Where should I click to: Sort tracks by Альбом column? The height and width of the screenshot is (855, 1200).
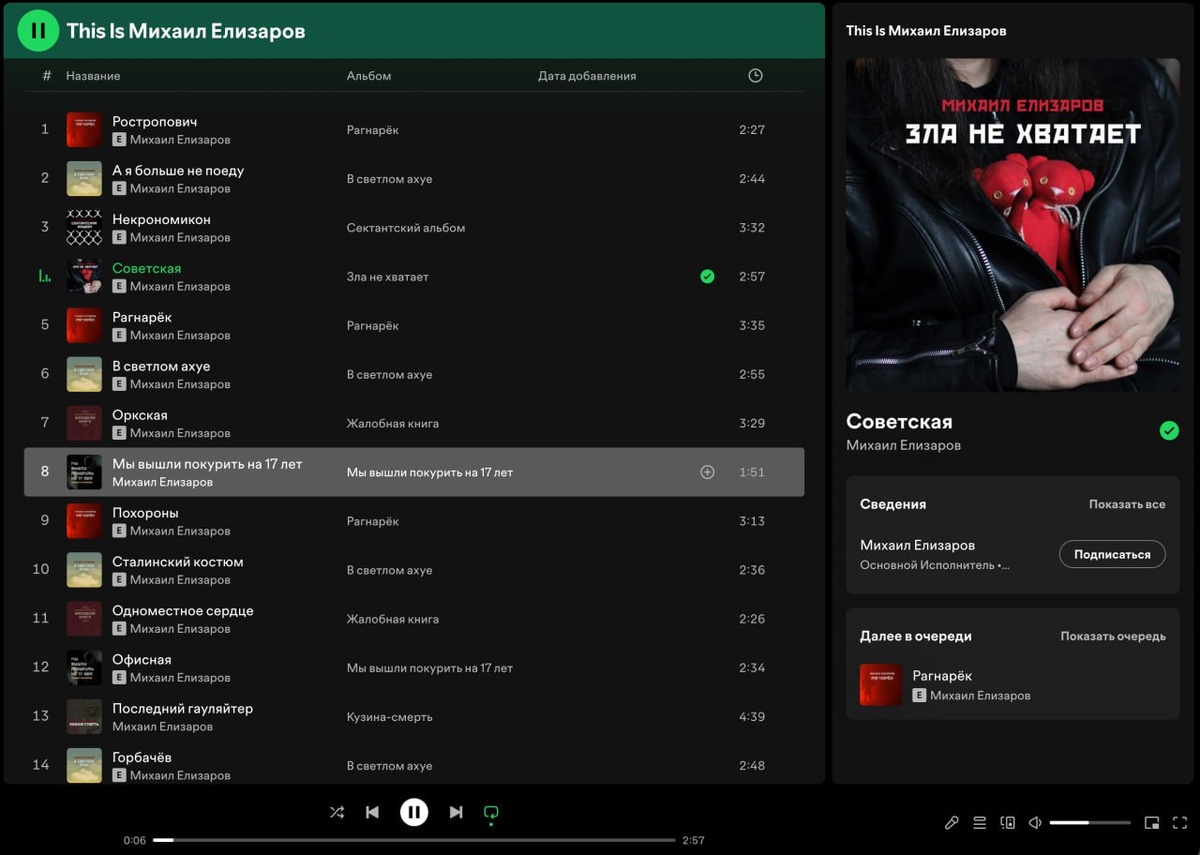click(x=369, y=76)
